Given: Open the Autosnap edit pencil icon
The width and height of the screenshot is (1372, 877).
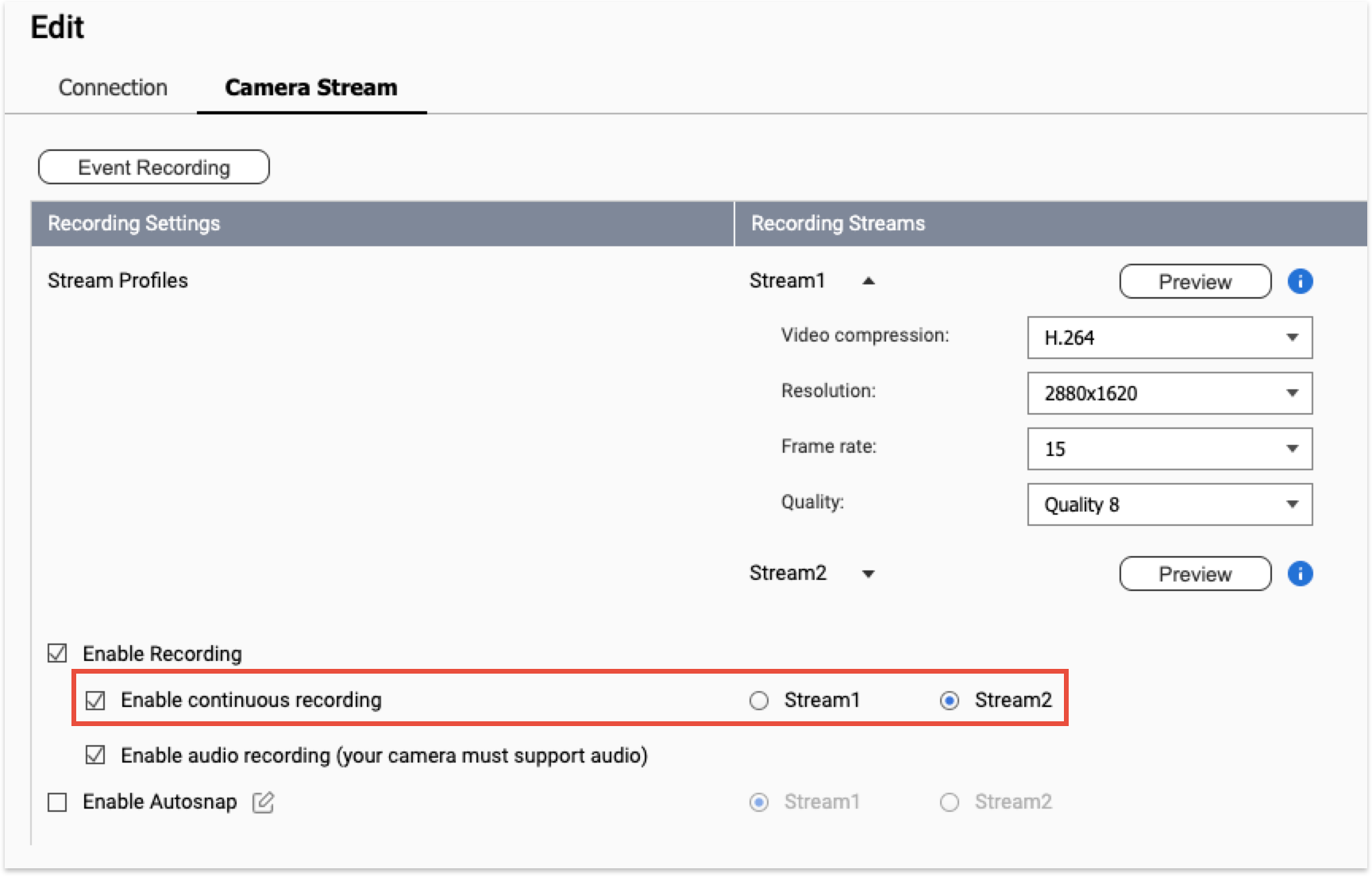Looking at the screenshot, I should 263,802.
